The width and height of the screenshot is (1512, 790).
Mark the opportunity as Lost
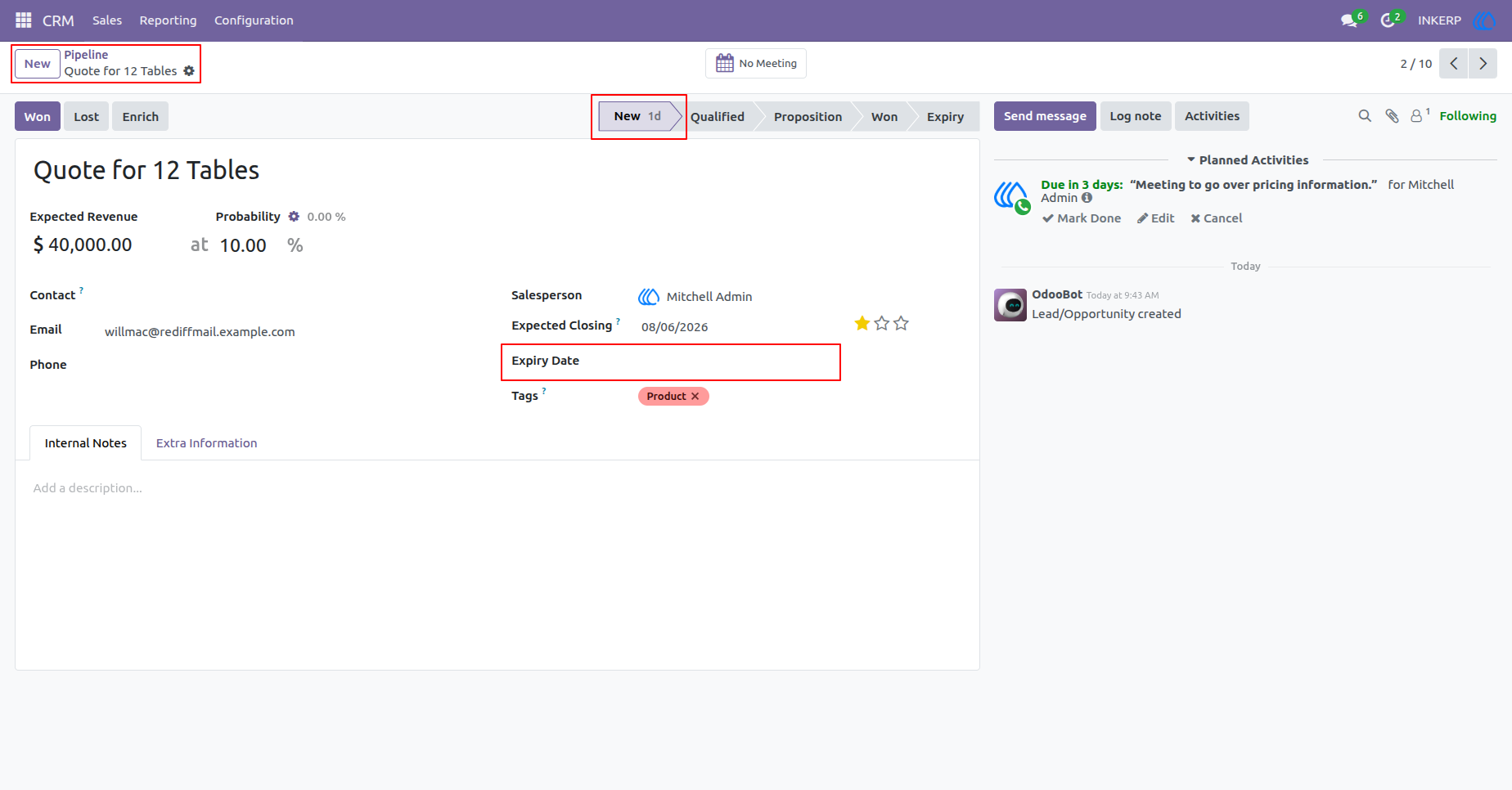pos(87,117)
